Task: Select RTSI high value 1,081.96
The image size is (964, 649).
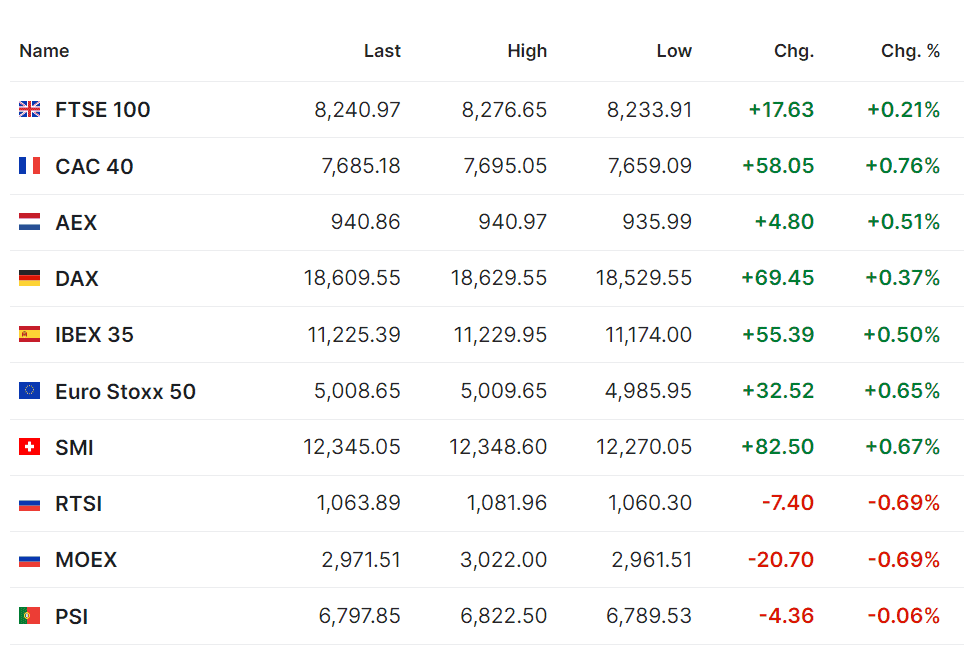Action: (507, 503)
